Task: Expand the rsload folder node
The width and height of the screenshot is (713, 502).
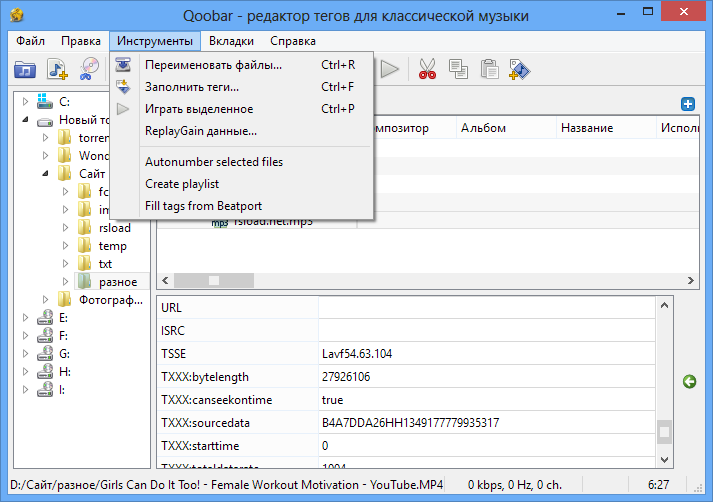Action: pyautogui.click(x=65, y=228)
